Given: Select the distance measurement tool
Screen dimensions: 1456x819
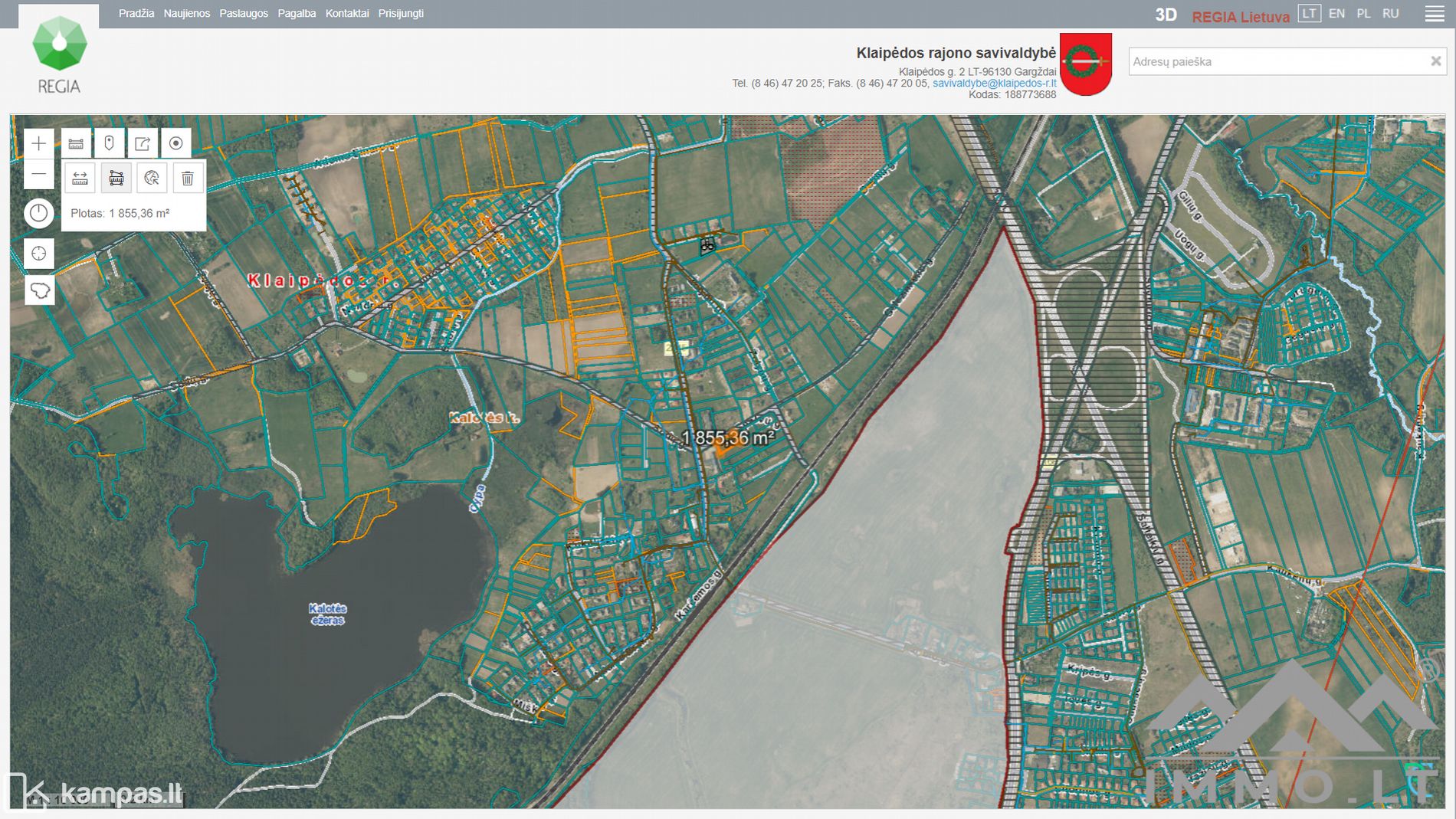Looking at the screenshot, I should click(x=80, y=179).
